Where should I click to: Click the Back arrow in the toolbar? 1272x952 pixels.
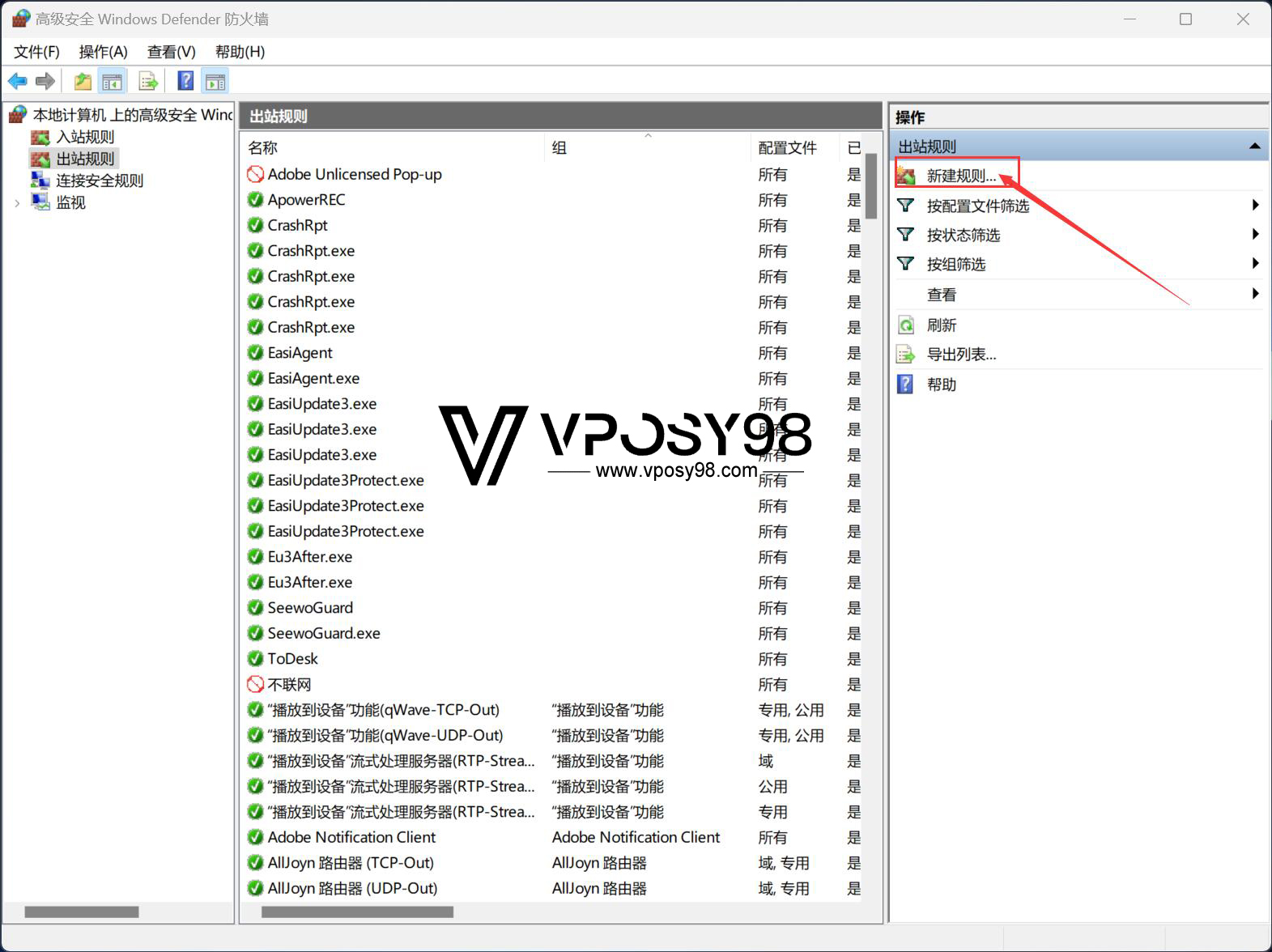17,81
